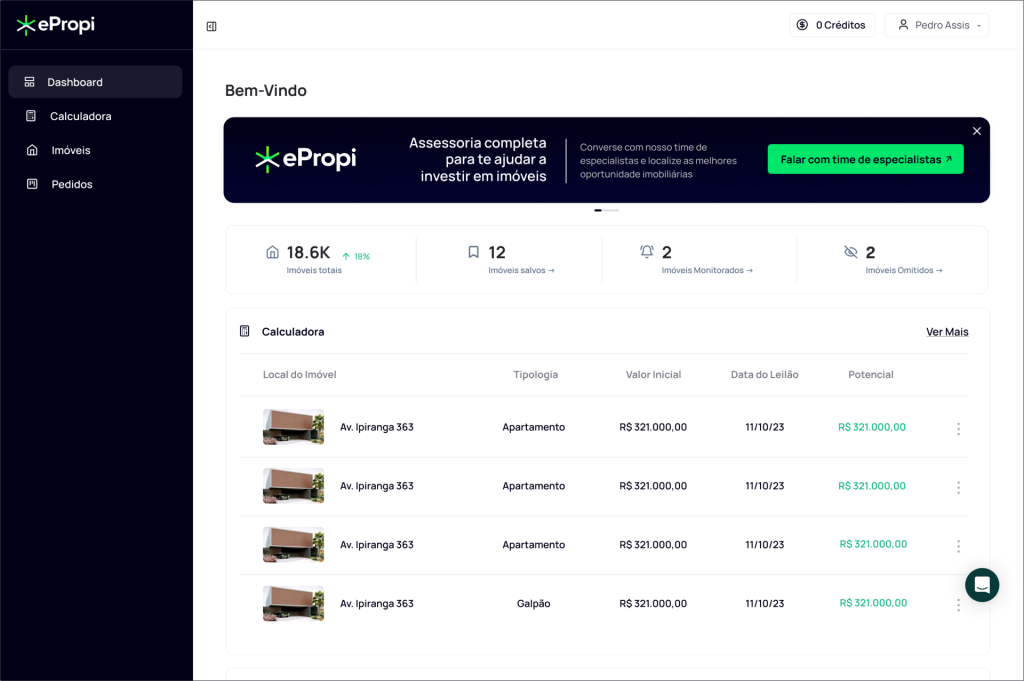Image resolution: width=1024 pixels, height=681 pixels.
Task: Click the Valor Inicial column header
Action: pos(653,375)
